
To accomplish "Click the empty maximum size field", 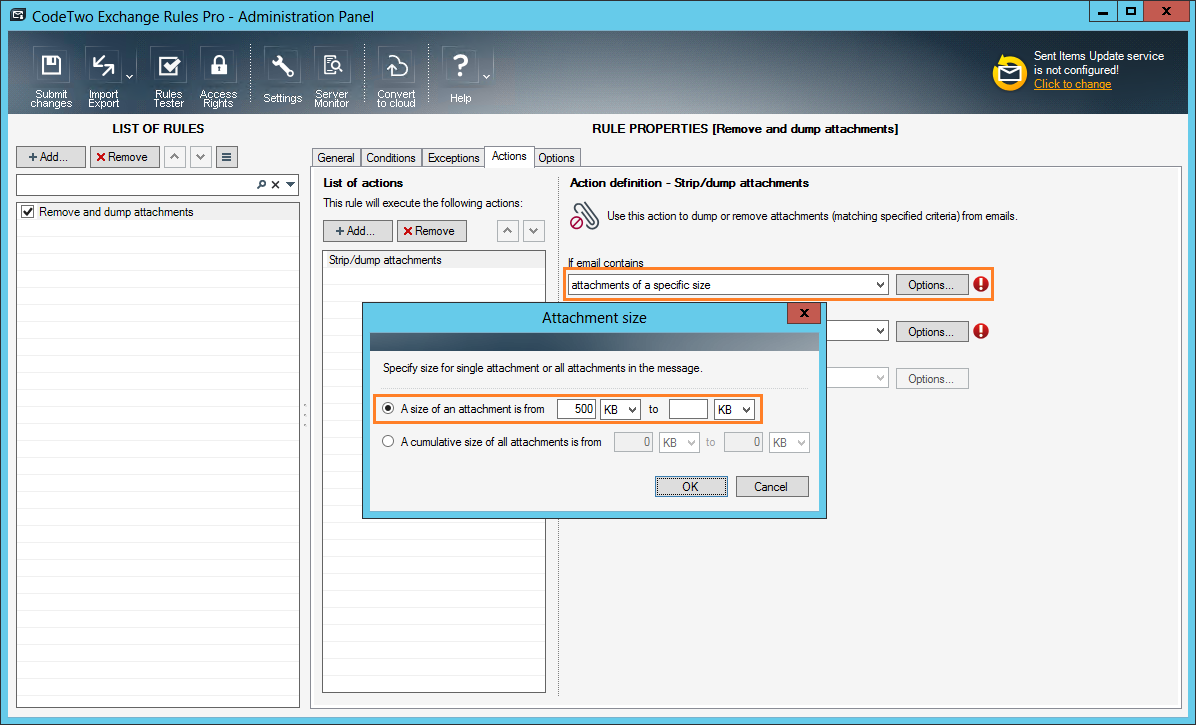I will point(688,409).
